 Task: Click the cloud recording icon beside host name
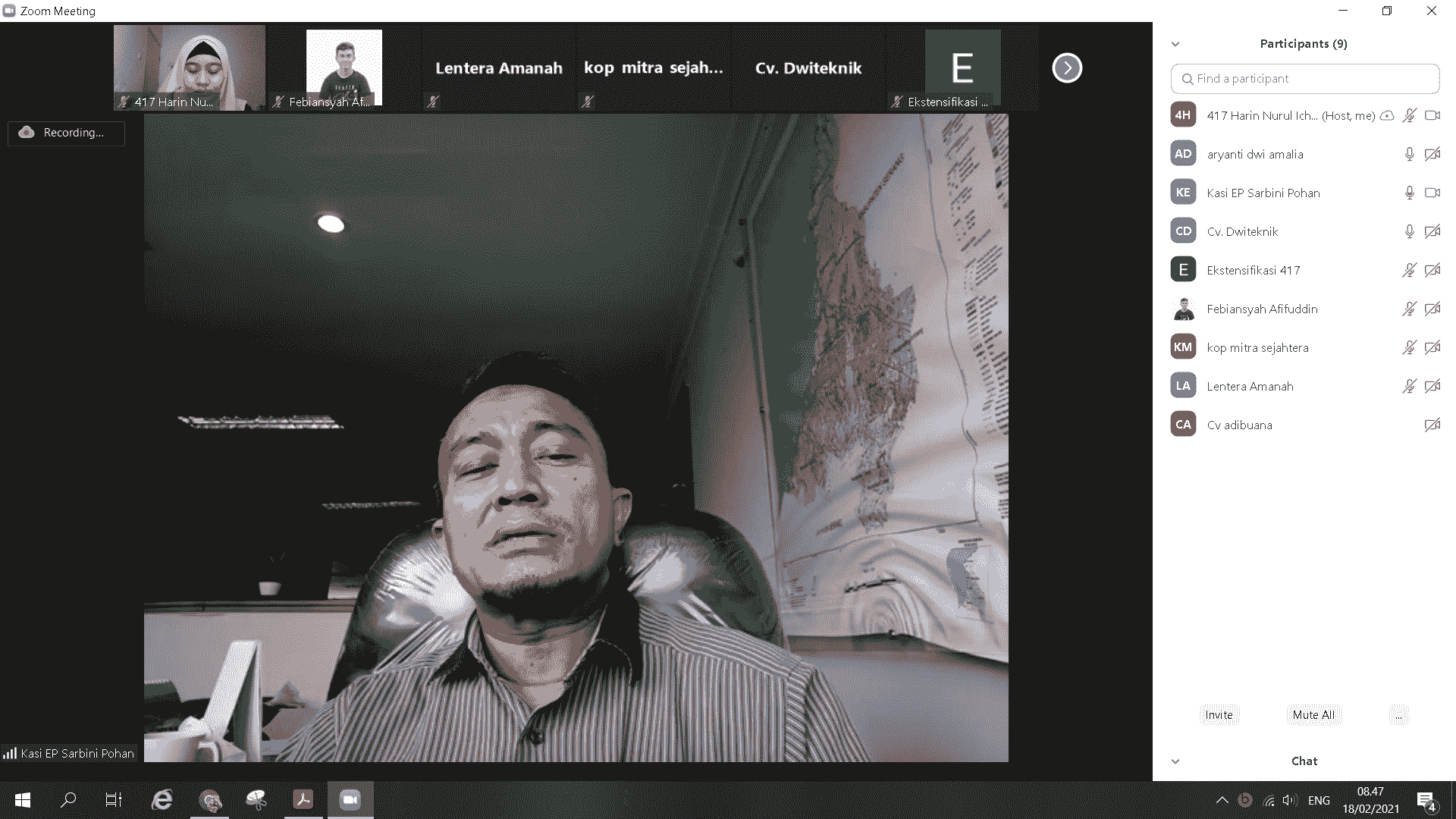[1387, 115]
